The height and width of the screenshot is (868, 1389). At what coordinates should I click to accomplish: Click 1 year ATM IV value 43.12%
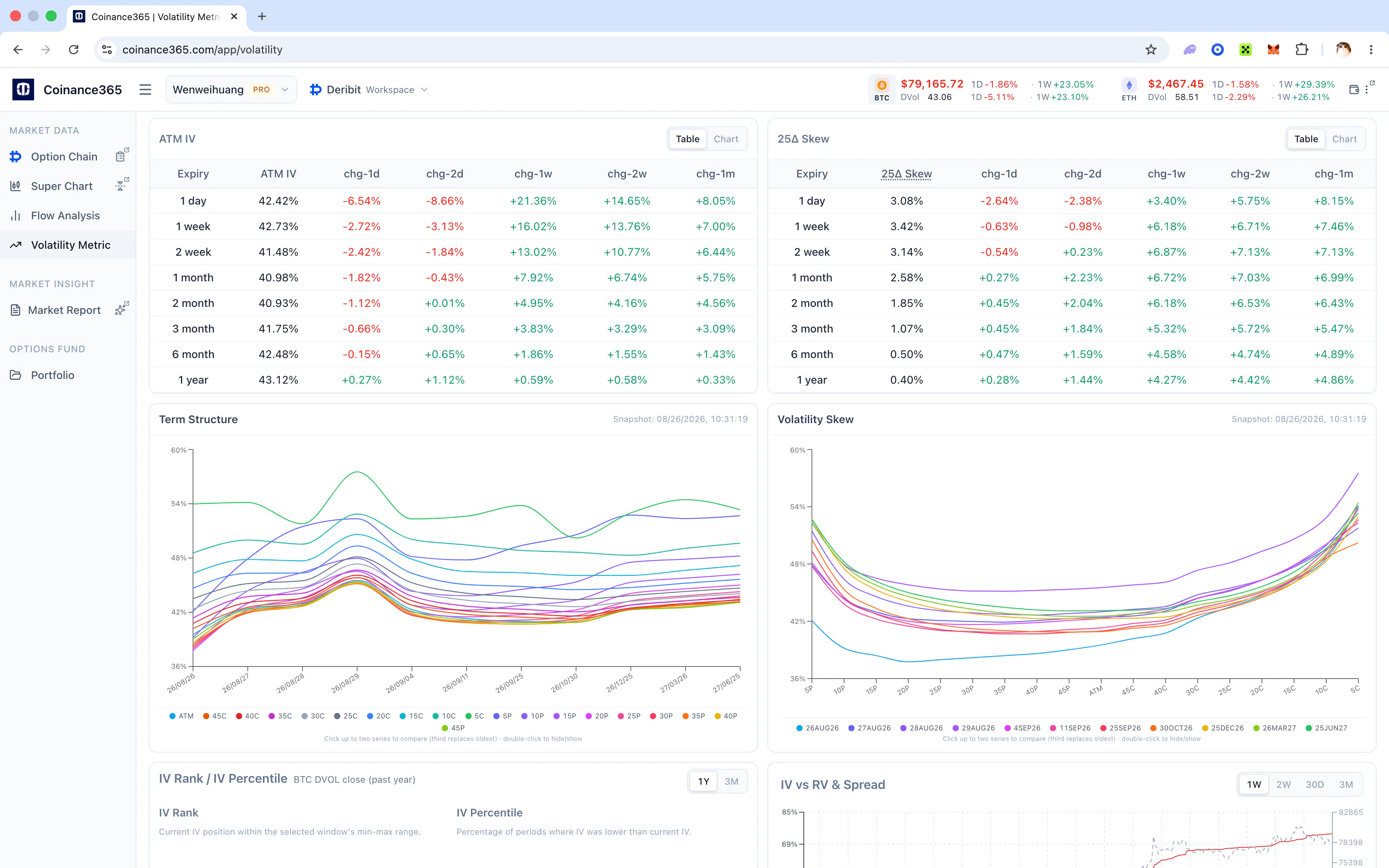point(278,380)
